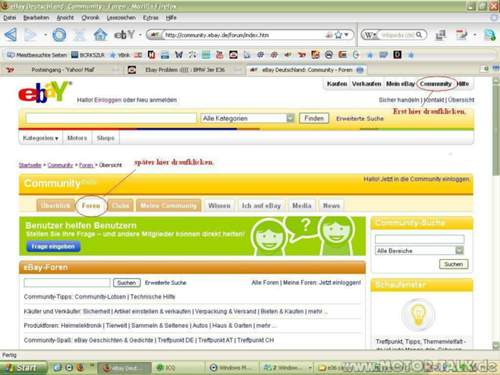Open the Datei menu
Viewport: 500px width, 375px height.
pyautogui.click(x=9, y=17)
